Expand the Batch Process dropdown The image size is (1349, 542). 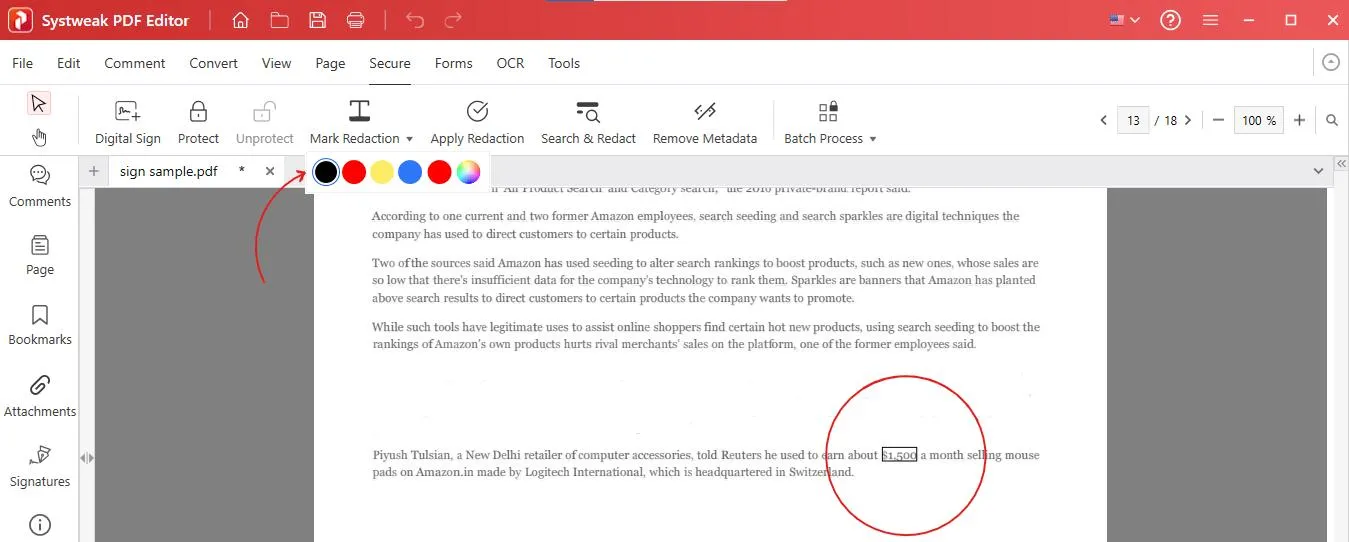coord(873,139)
